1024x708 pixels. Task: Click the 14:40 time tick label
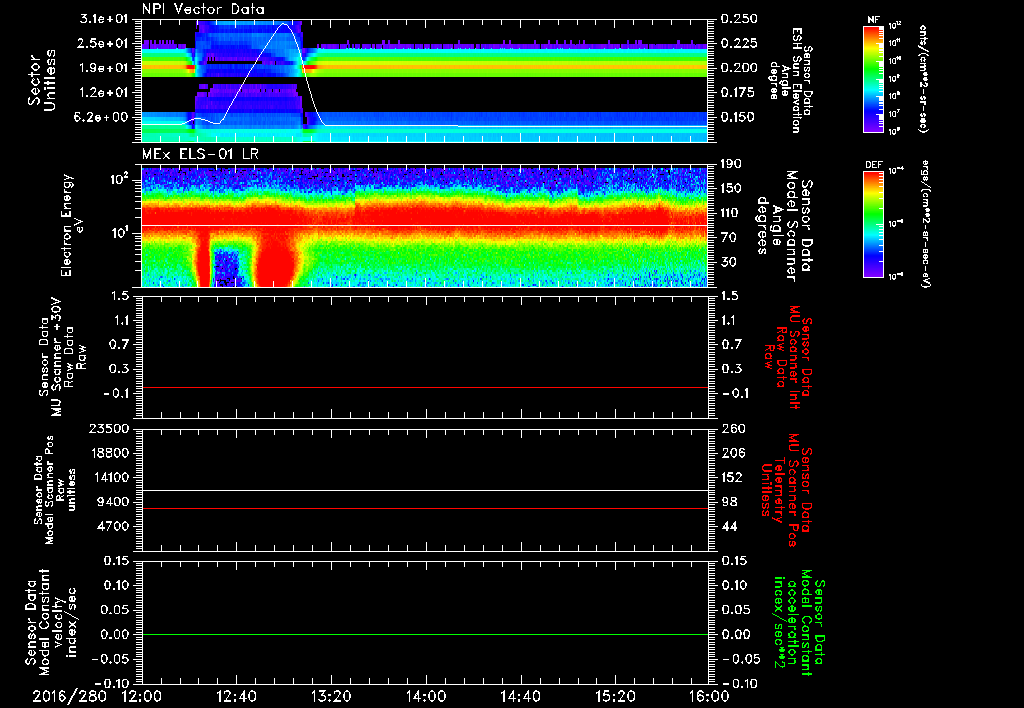(x=520, y=696)
